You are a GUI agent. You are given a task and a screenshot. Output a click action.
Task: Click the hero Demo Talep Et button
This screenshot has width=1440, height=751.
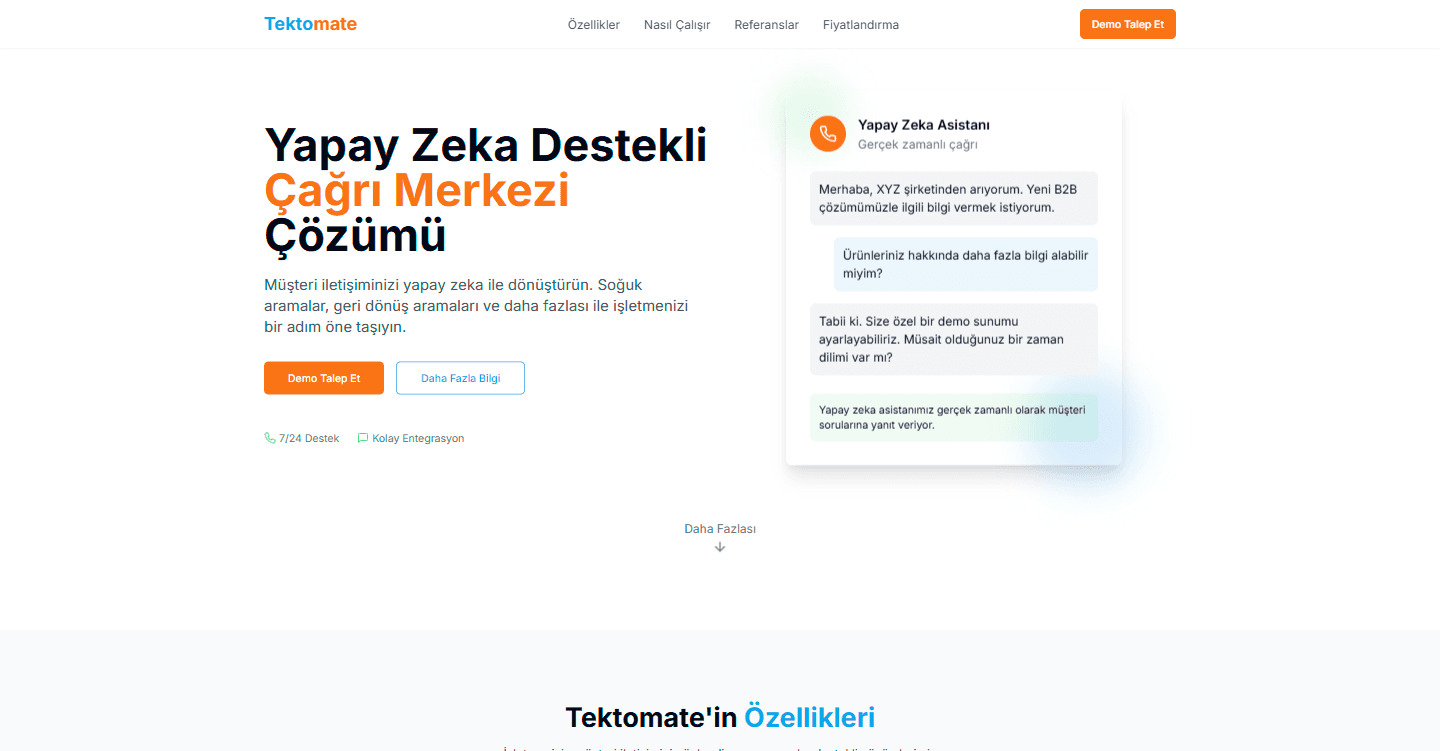tap(324, 378)
